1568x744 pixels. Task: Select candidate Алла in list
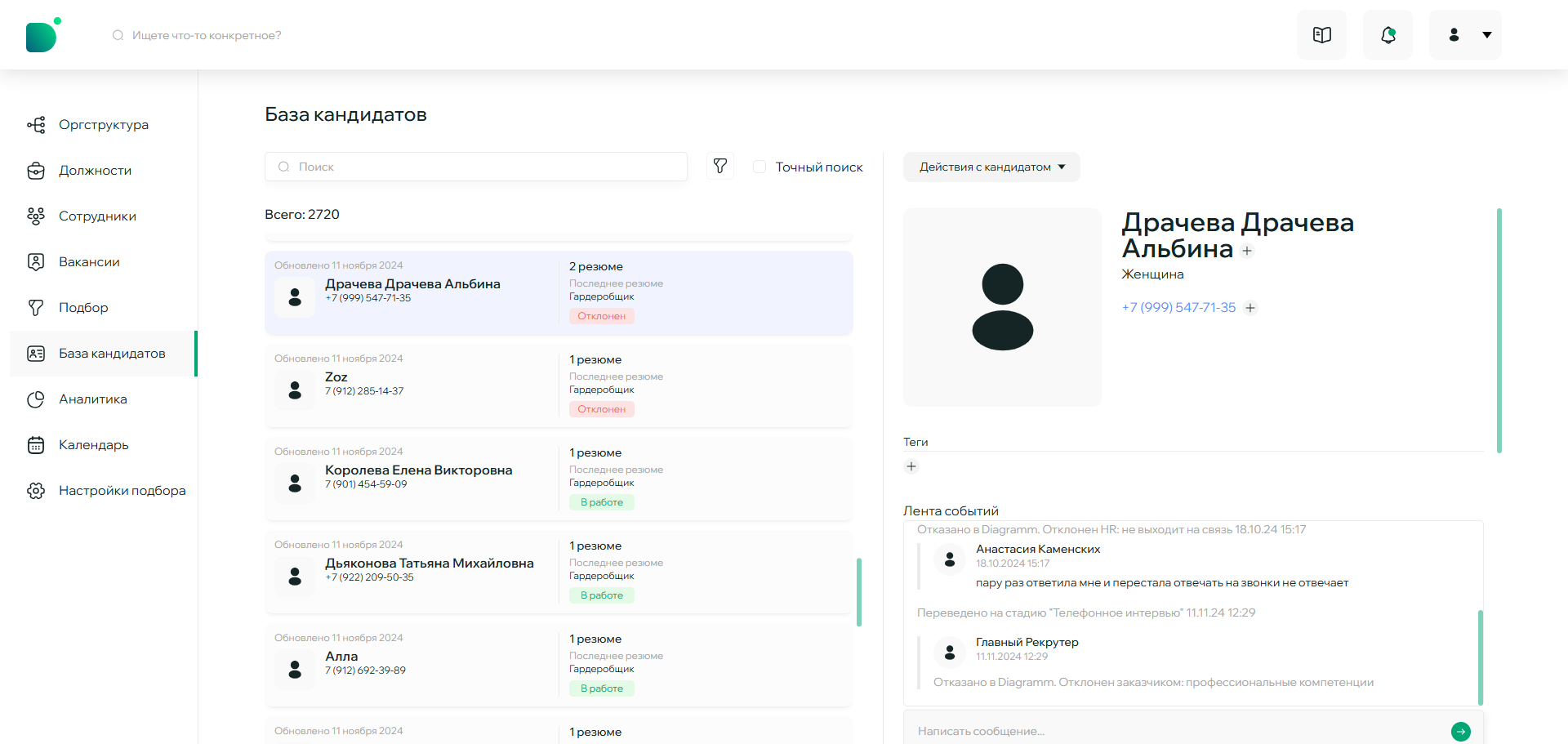click(x=559, y=665)
